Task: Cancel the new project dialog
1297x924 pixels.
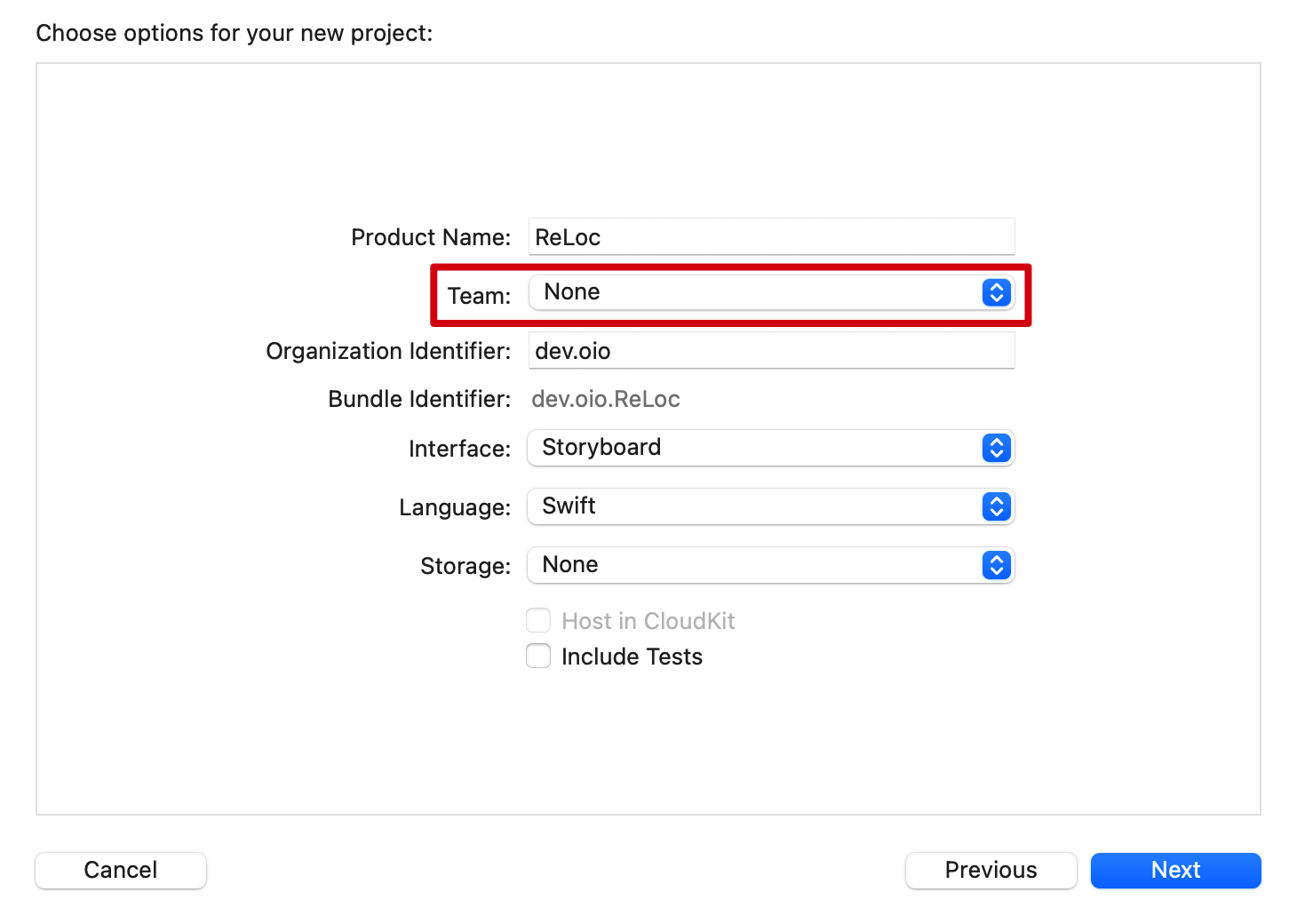Action: pyautogui.click(x=121, y=870)
